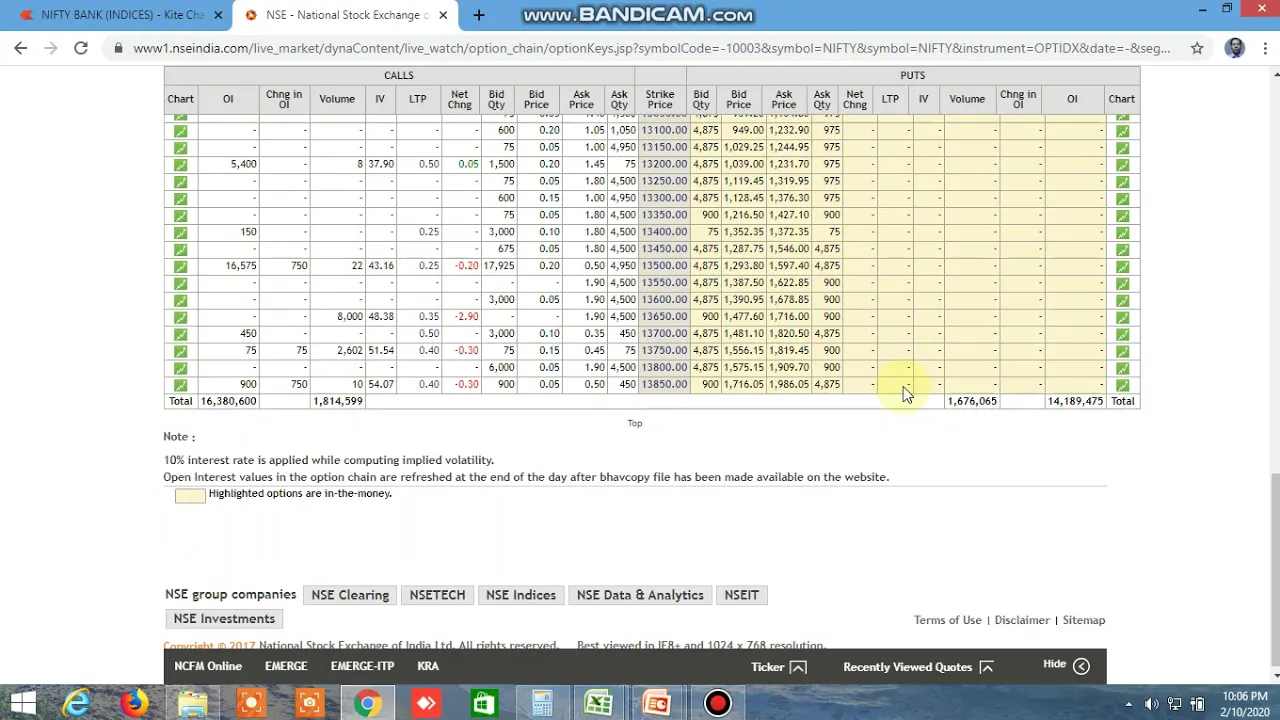Expand Recently Viewed Quotes panel
Screen dimensions: 1280x720
click(918, 667)
